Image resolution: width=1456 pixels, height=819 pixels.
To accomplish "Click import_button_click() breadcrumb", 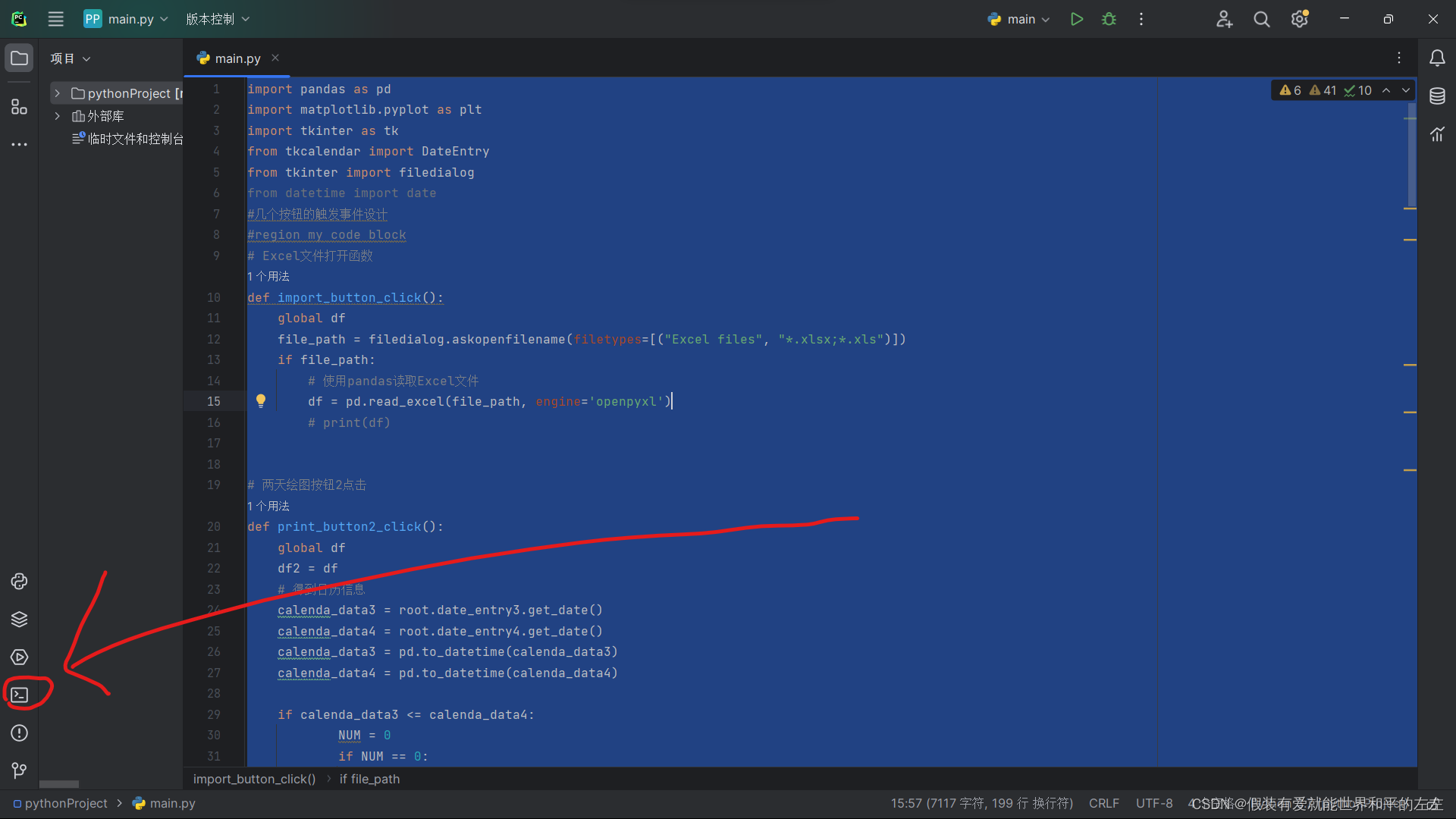I will (x=254, y=779).
